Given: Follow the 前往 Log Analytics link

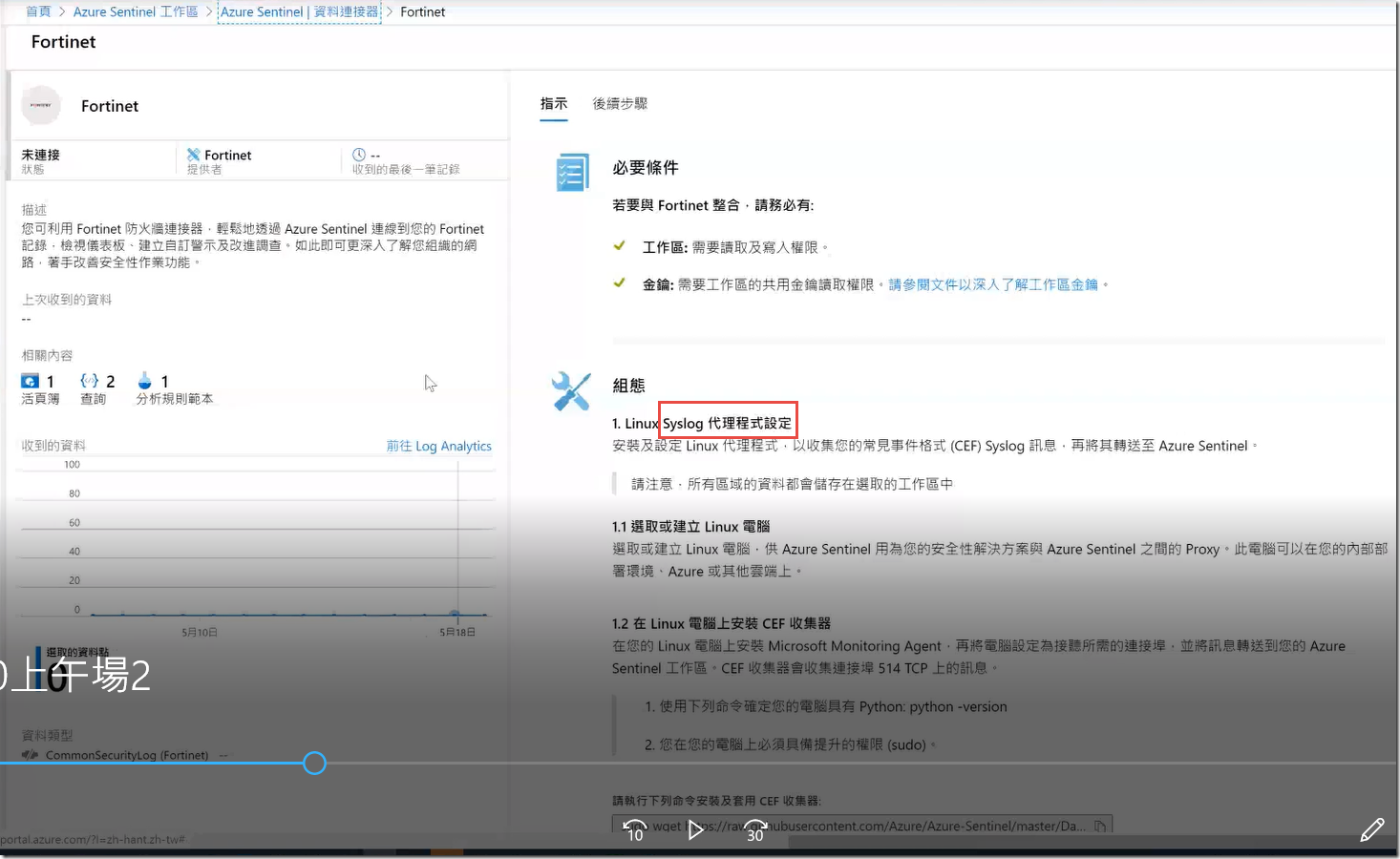Looking at the screenshot, I should 439,446.
